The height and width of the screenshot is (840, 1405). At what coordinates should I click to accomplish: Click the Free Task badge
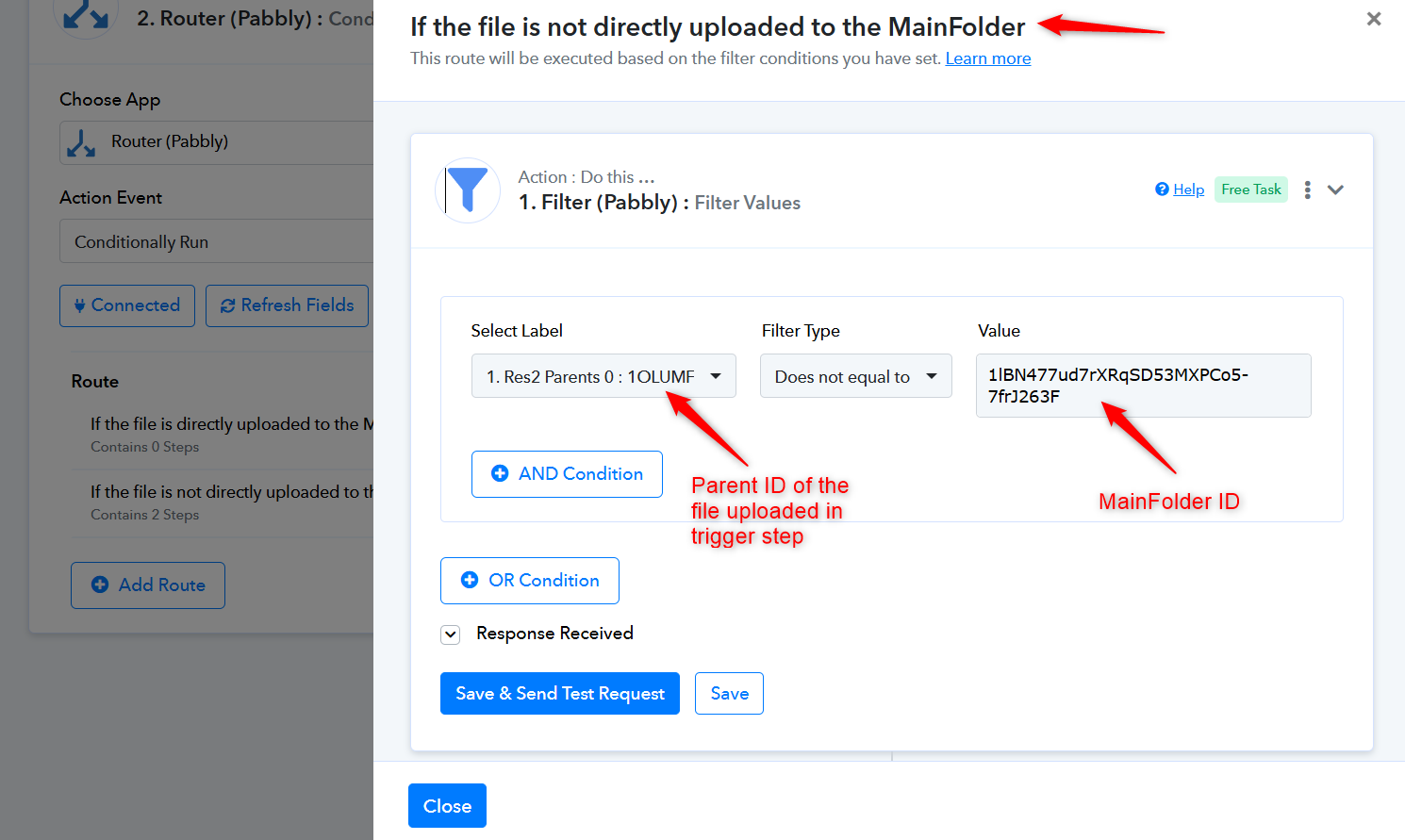tap(1251, 189)
